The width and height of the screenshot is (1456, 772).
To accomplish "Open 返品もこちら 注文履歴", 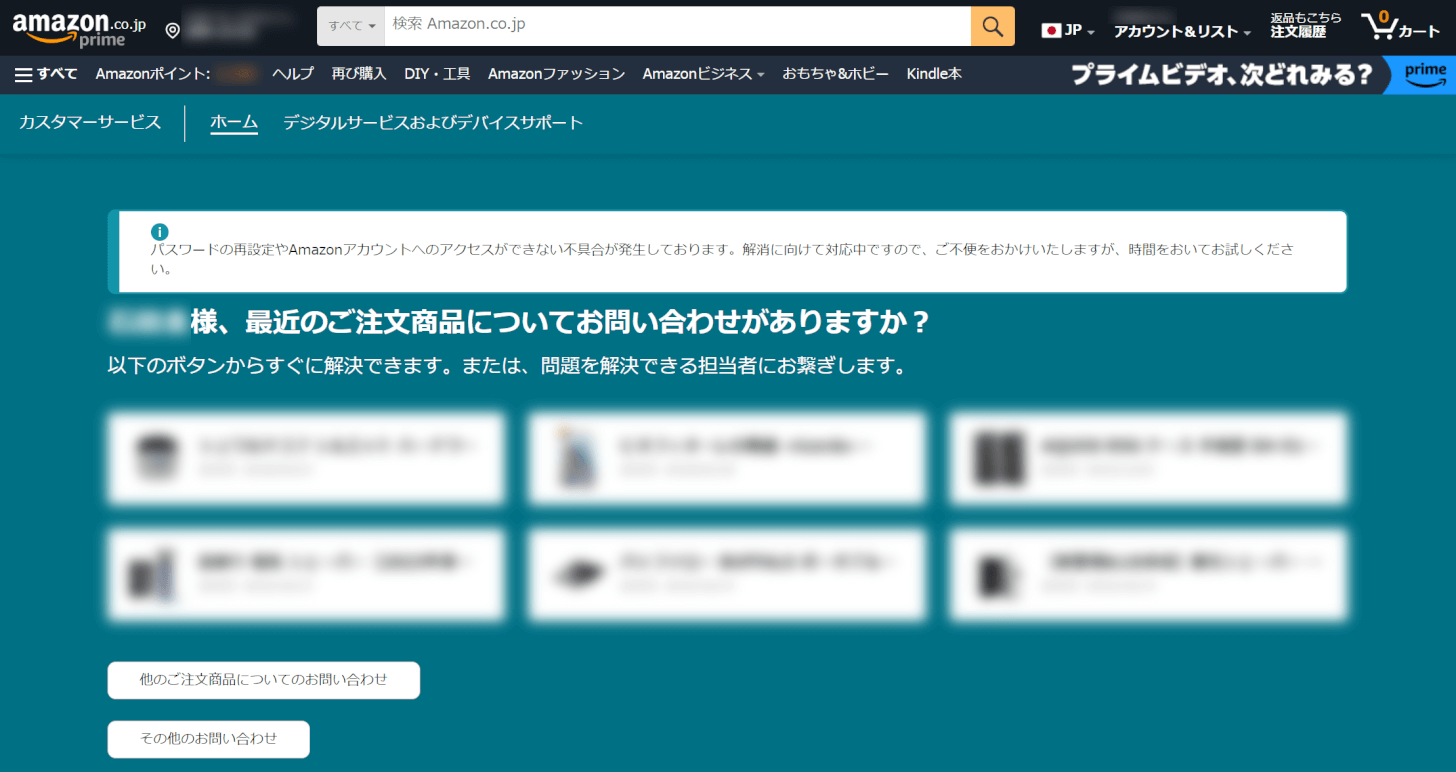I will 1305,25.
